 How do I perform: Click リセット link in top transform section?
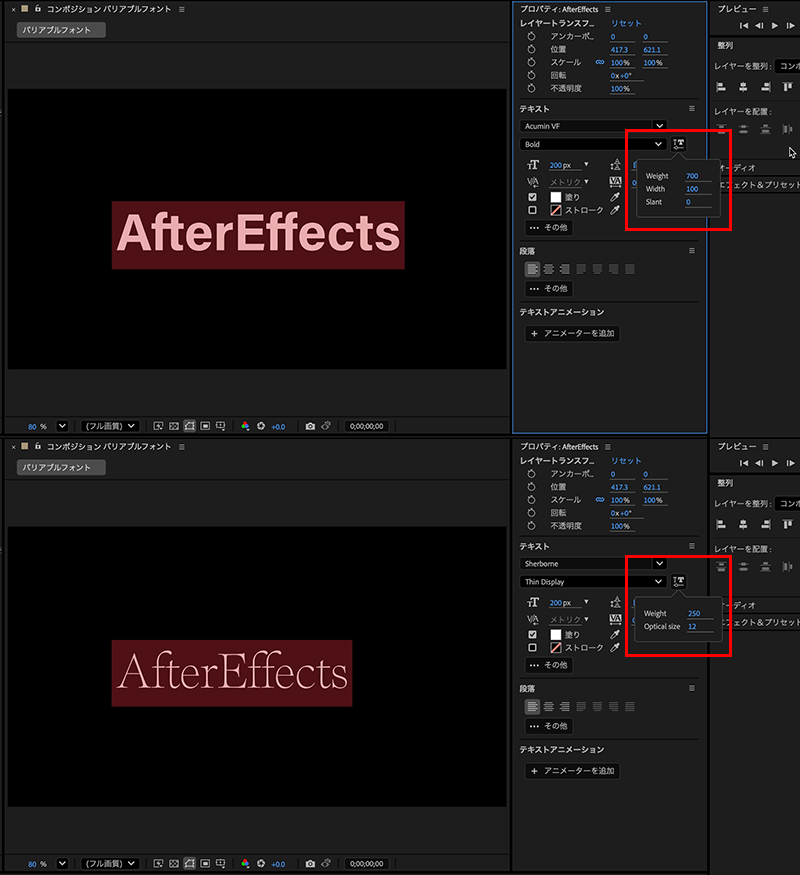pyautogui.click(x=626, y=23)
